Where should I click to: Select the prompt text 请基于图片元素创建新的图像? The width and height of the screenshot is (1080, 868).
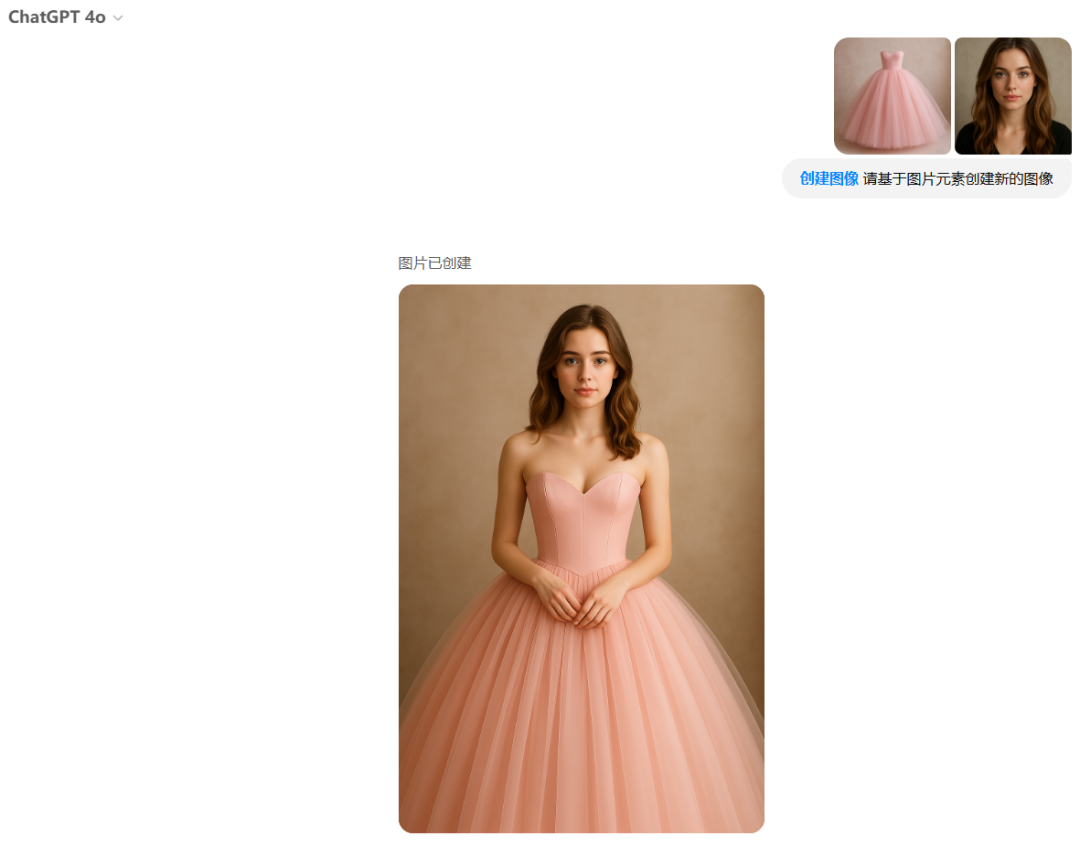tap(957, 179)
